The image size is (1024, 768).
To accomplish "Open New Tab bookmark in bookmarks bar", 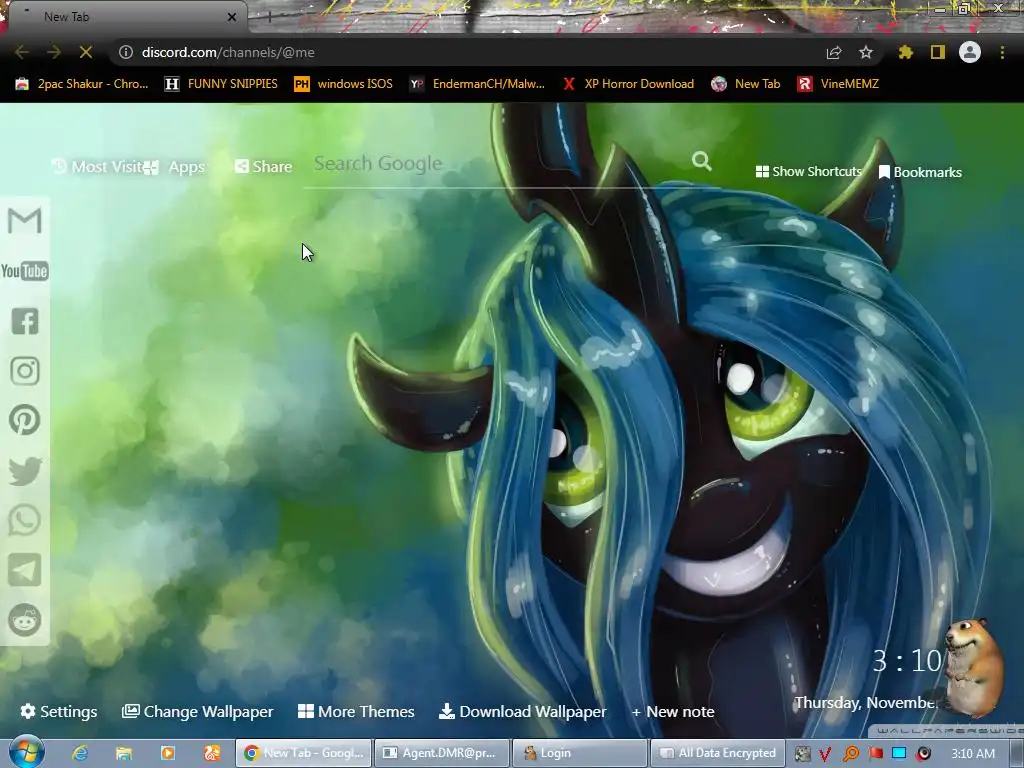I will tap(746, 84).
